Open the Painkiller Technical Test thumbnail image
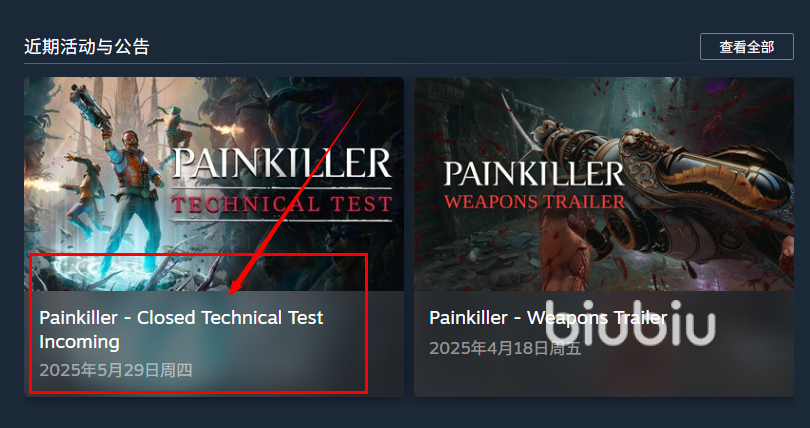Image resolution: width=810 pixels, height=428 pixels. pos(214,184)
